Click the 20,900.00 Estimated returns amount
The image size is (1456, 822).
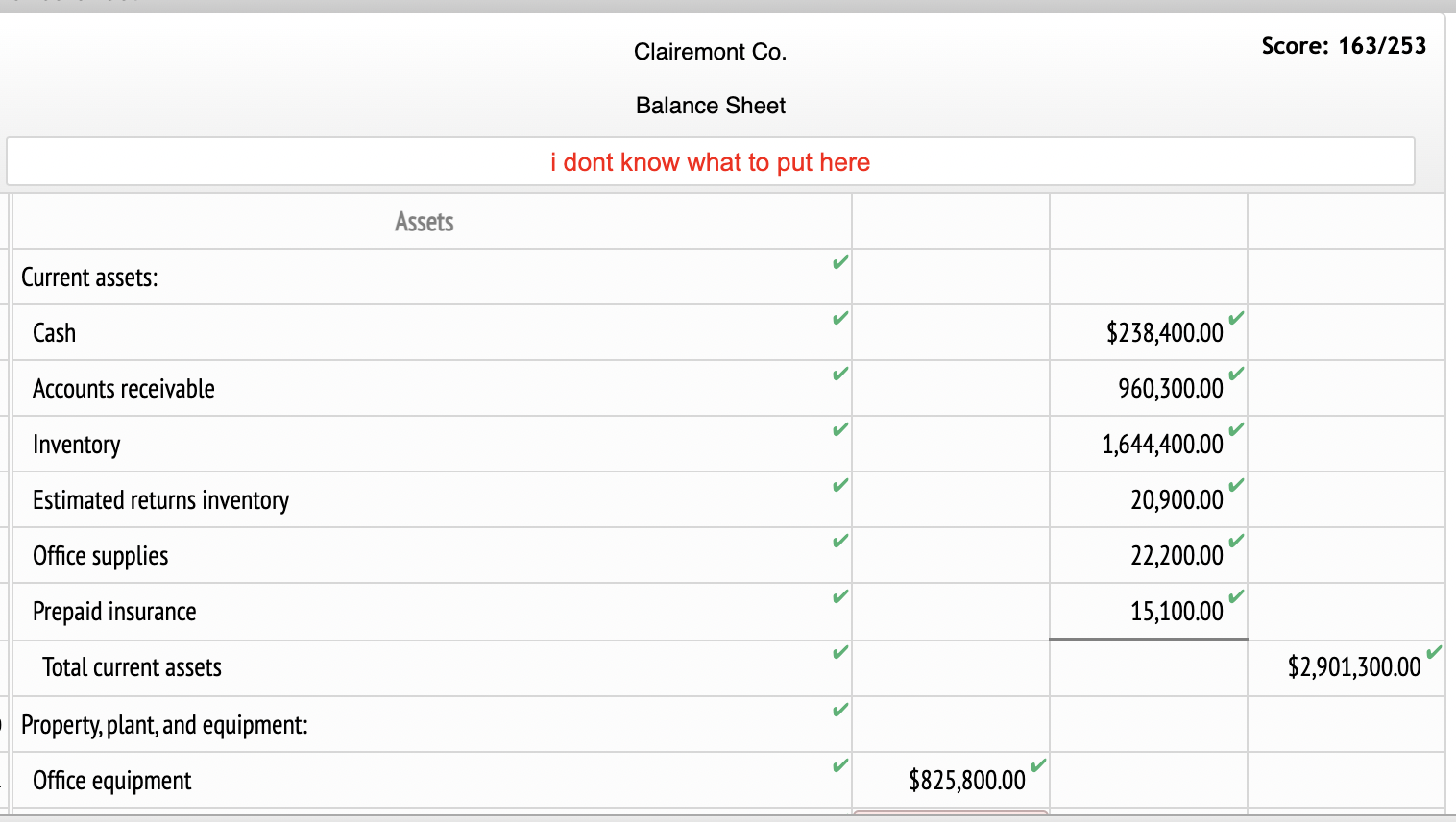click(1177, 500)
